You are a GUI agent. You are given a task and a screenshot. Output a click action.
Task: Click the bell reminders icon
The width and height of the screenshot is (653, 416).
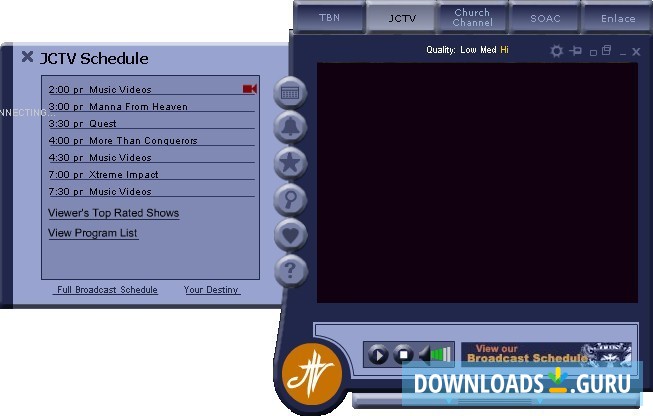[290, 127]
